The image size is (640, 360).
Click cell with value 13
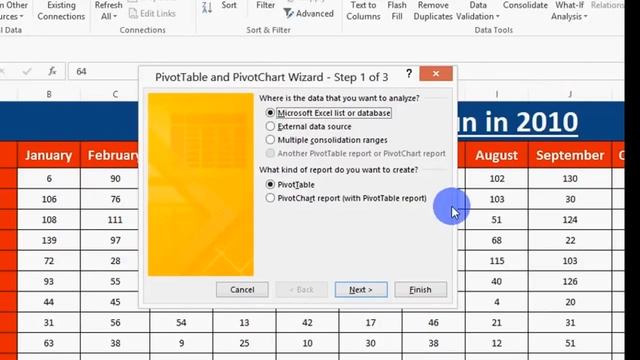click(x=244, y=322)
